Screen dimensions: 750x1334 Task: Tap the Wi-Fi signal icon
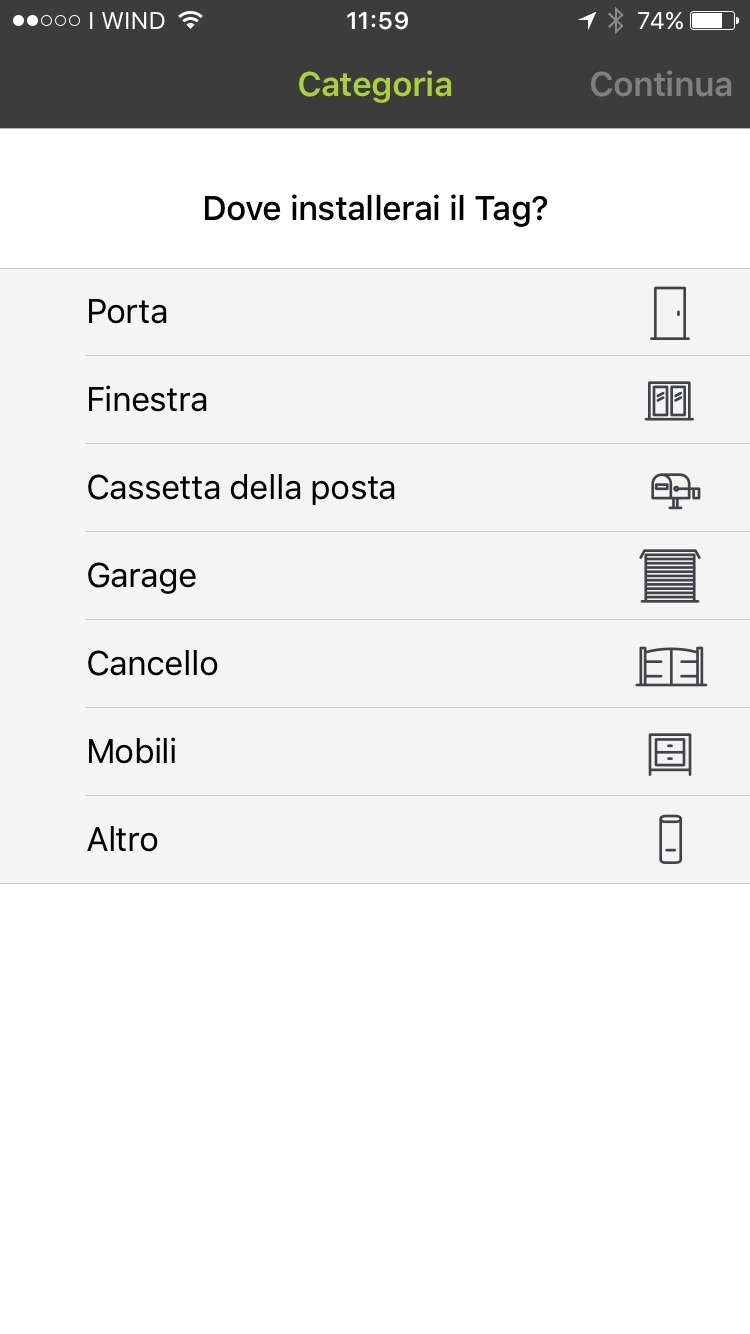point(190,21)
